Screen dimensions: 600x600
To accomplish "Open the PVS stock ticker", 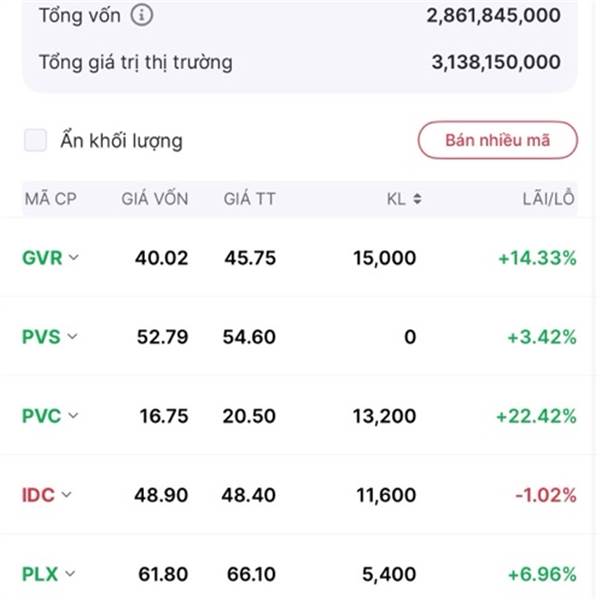I will [41, 337].
